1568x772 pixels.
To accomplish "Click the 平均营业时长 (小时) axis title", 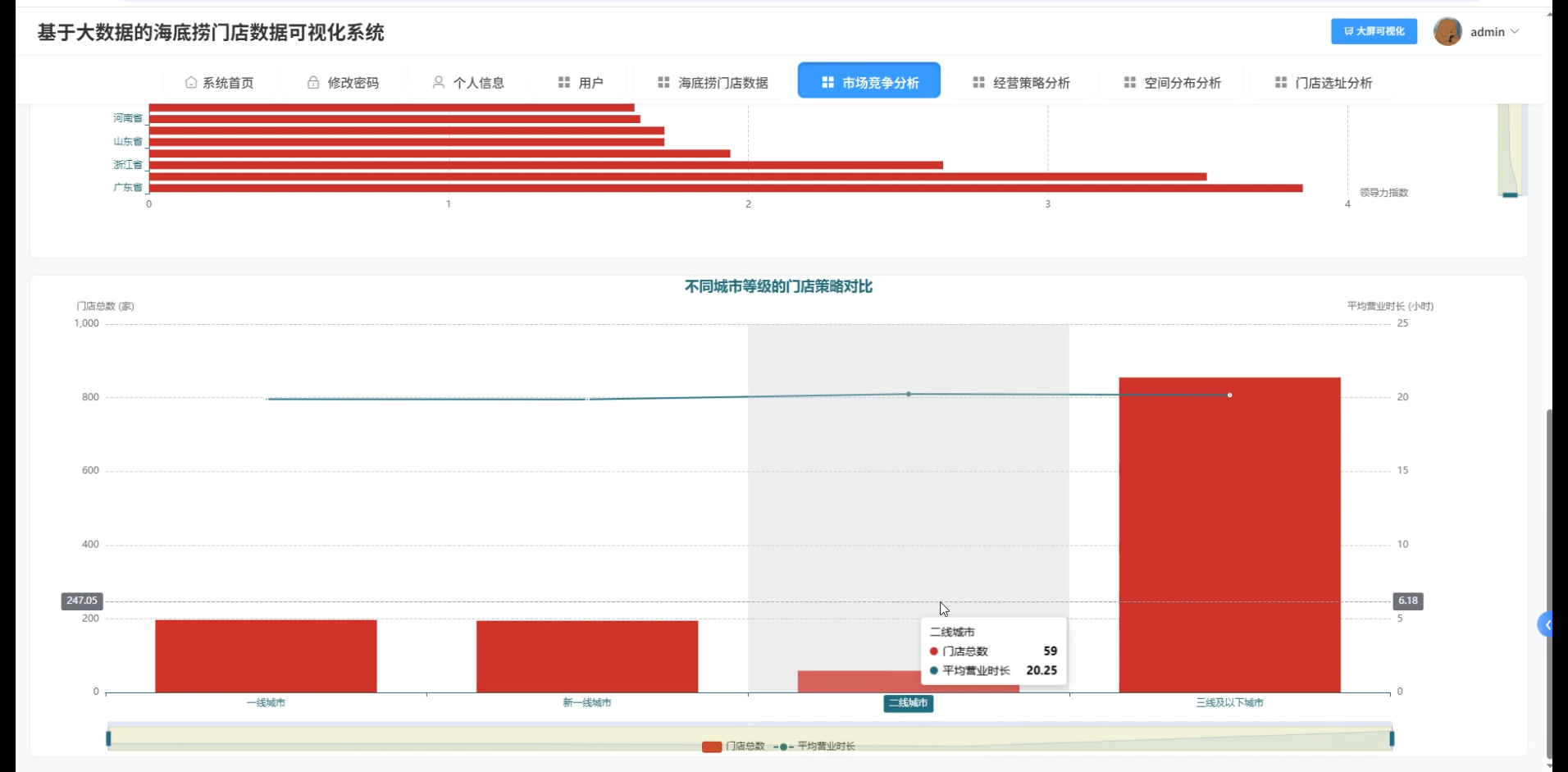I will (x=1390, y=306).
